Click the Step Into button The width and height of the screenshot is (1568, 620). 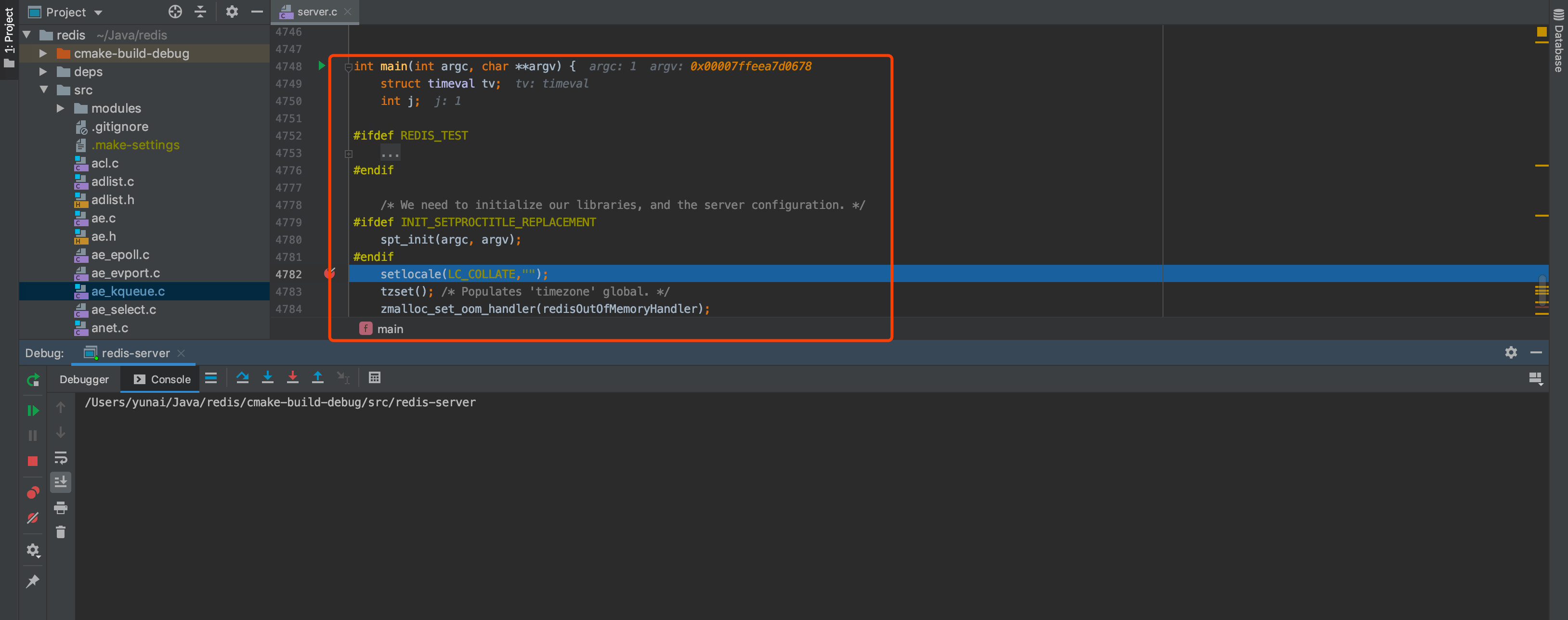click(x=267, y=378)
